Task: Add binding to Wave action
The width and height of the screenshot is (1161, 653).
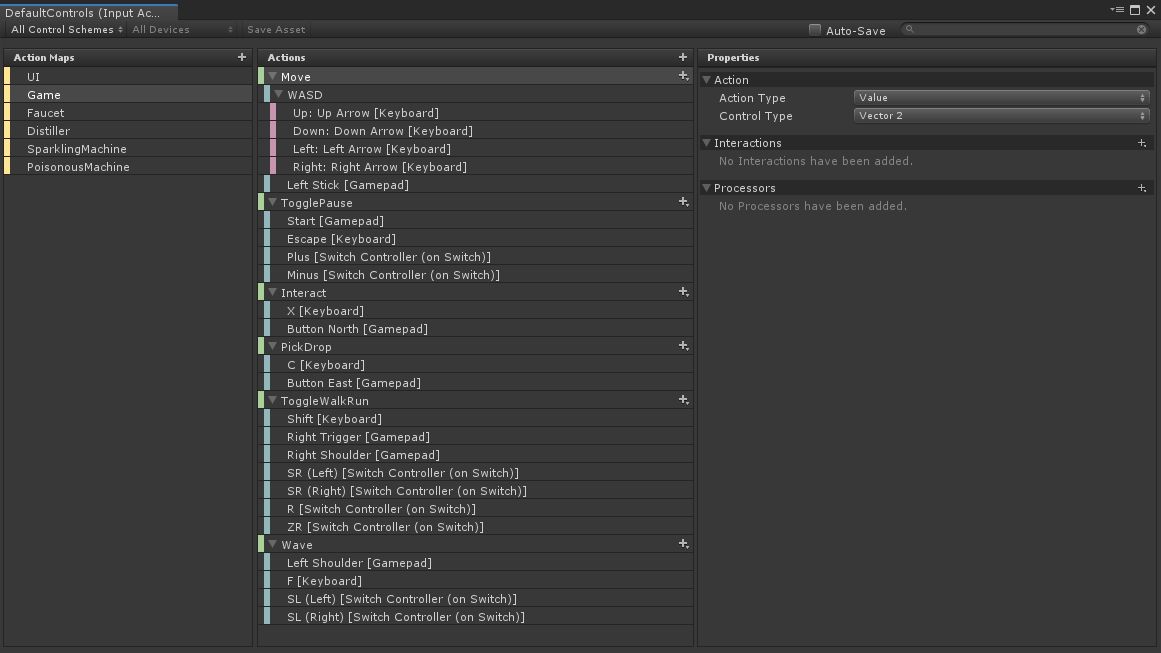Action: click(683, 544)
